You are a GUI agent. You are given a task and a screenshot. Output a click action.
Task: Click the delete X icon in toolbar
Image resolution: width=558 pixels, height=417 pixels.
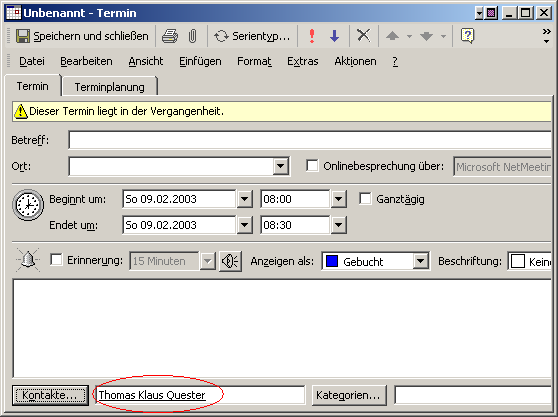tap(363, 36)
